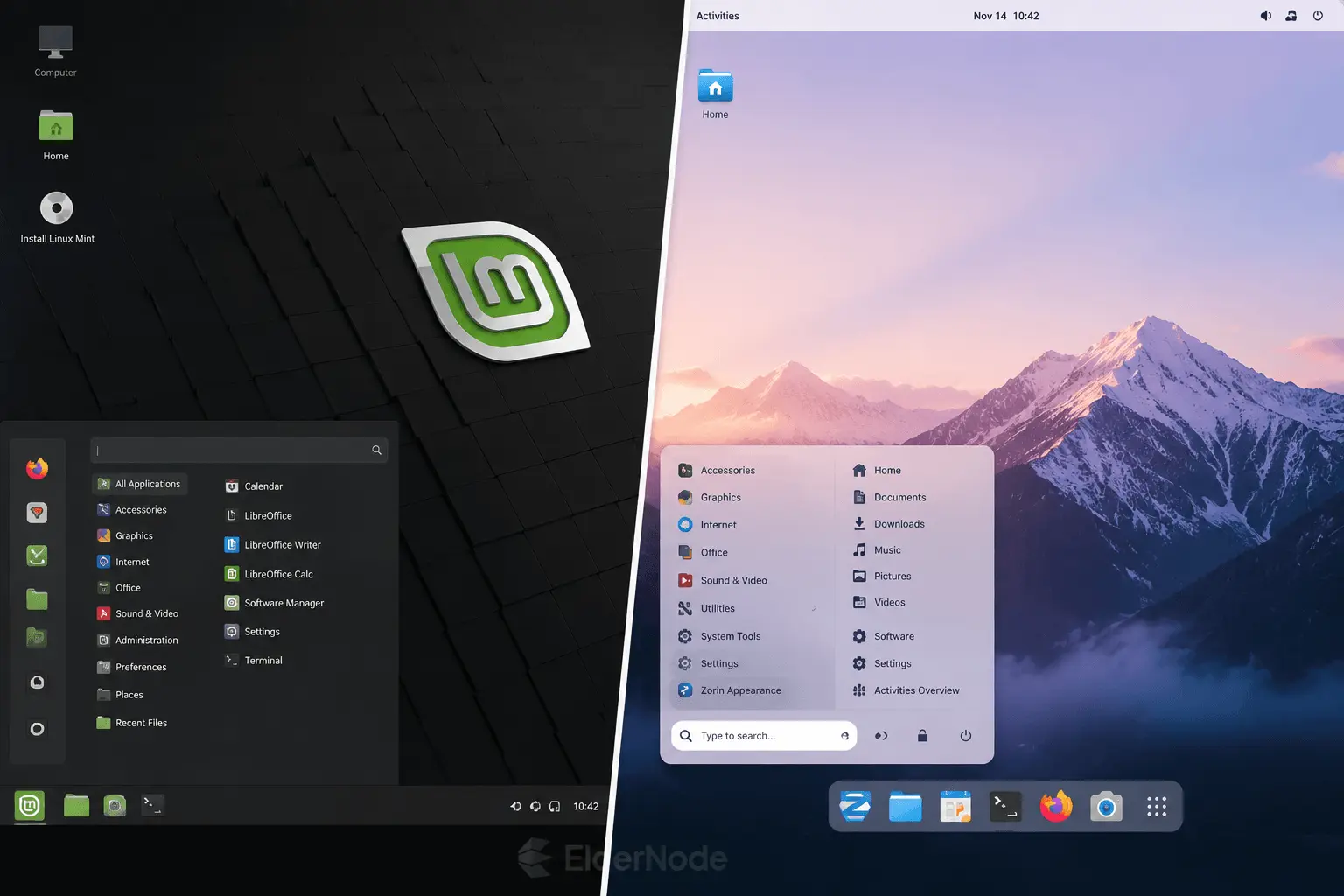Click the Files folder icon in Mint sidebar
Viewport: 1344px width, 896px height.
click(x=37, y=599)
